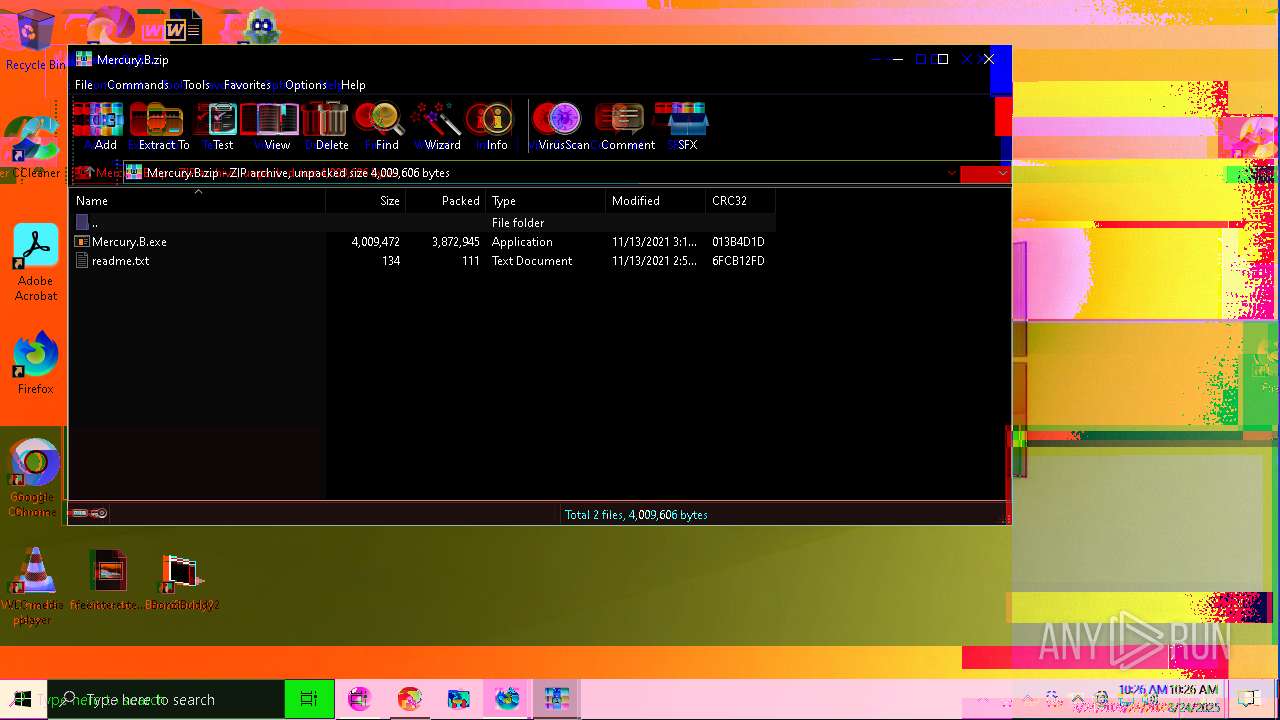Open the notification center icon
1280x720 pixels.
click(x=1248, y=699)
